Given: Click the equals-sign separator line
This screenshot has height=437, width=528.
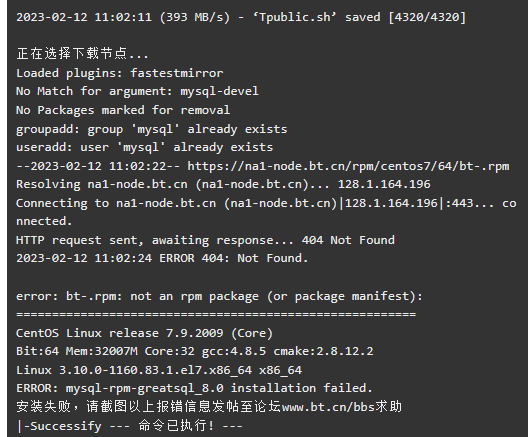Looking at the screenshot, I should coord(216,314).
